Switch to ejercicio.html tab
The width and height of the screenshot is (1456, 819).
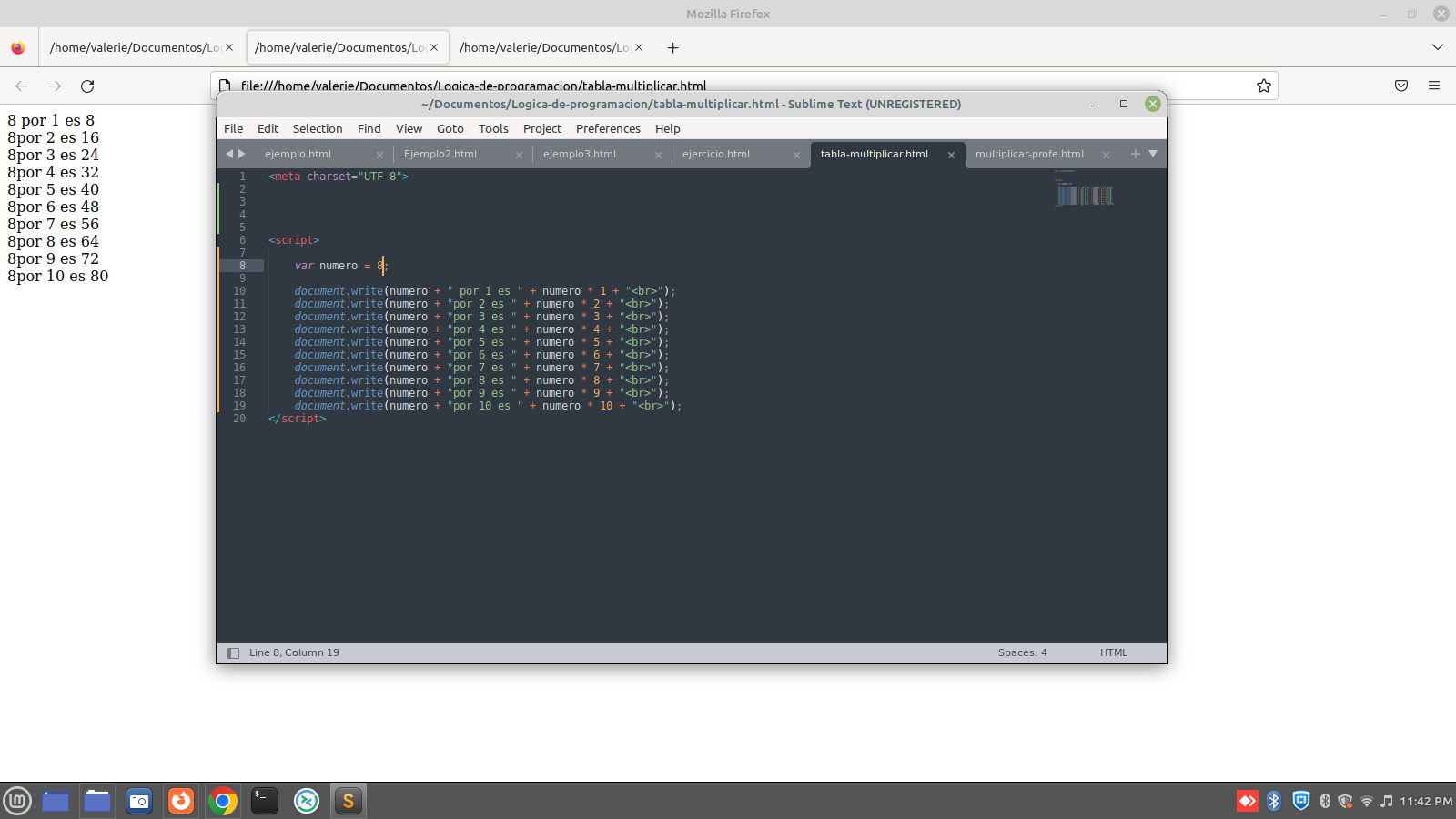click(x=716, y=154)
